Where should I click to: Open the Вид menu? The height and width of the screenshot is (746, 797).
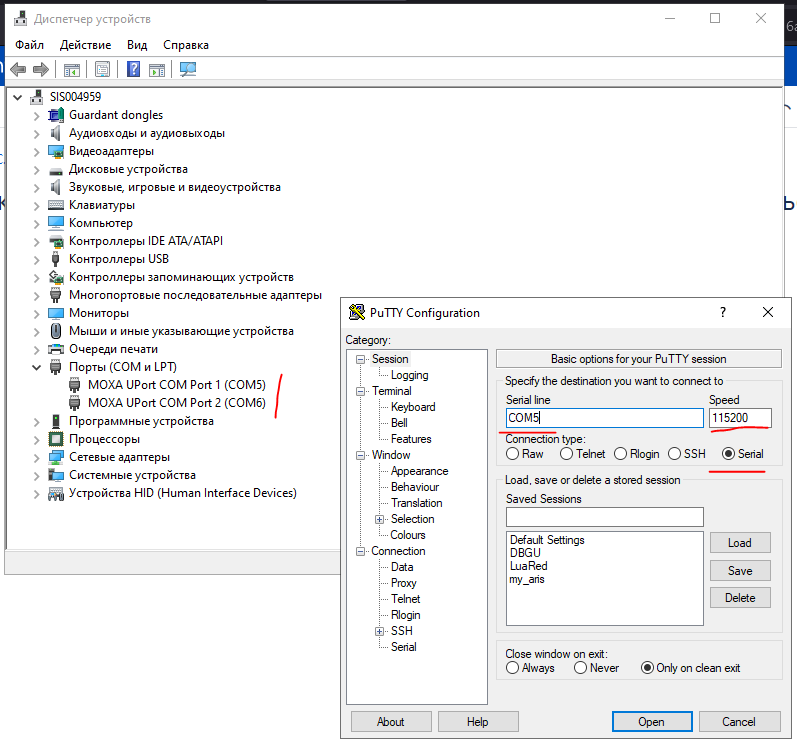(x=137, y=45)
